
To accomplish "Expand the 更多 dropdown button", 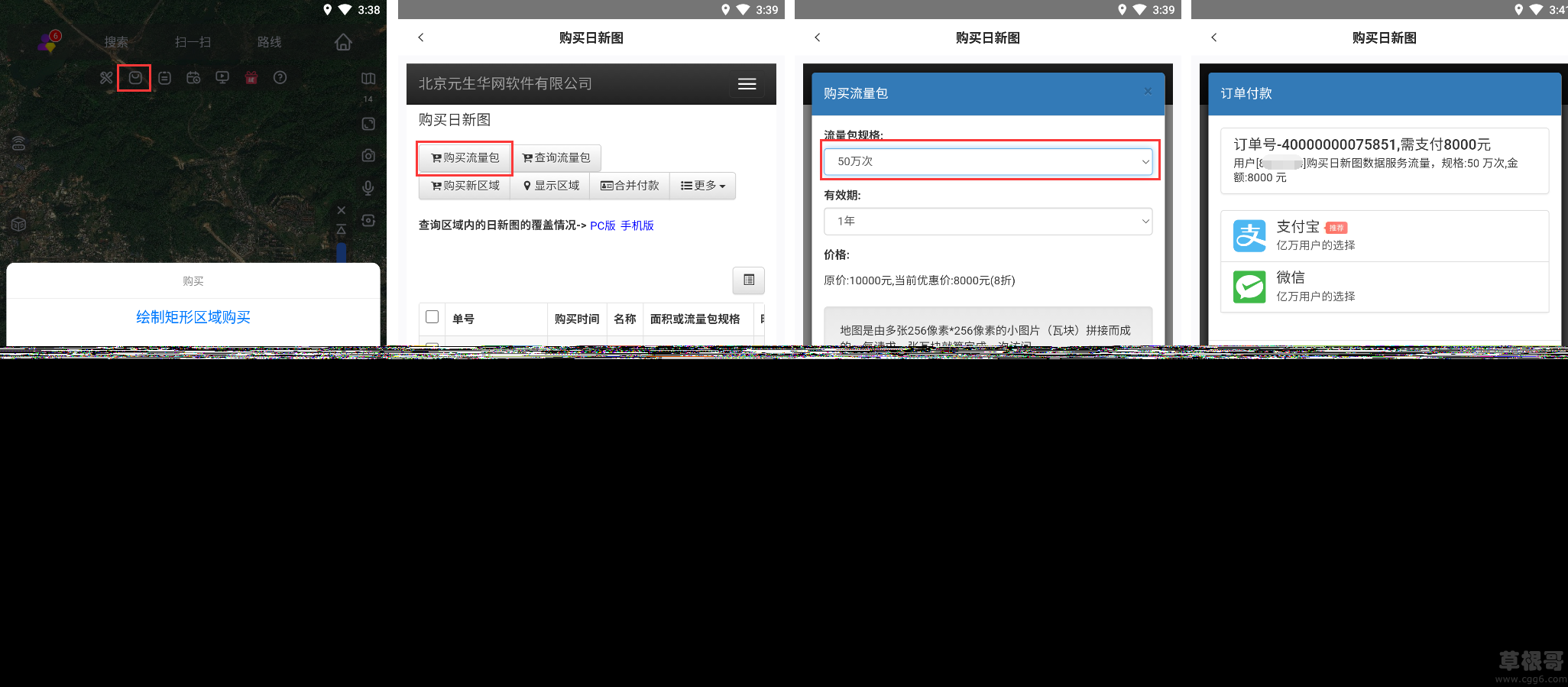I will click(702, 186).
